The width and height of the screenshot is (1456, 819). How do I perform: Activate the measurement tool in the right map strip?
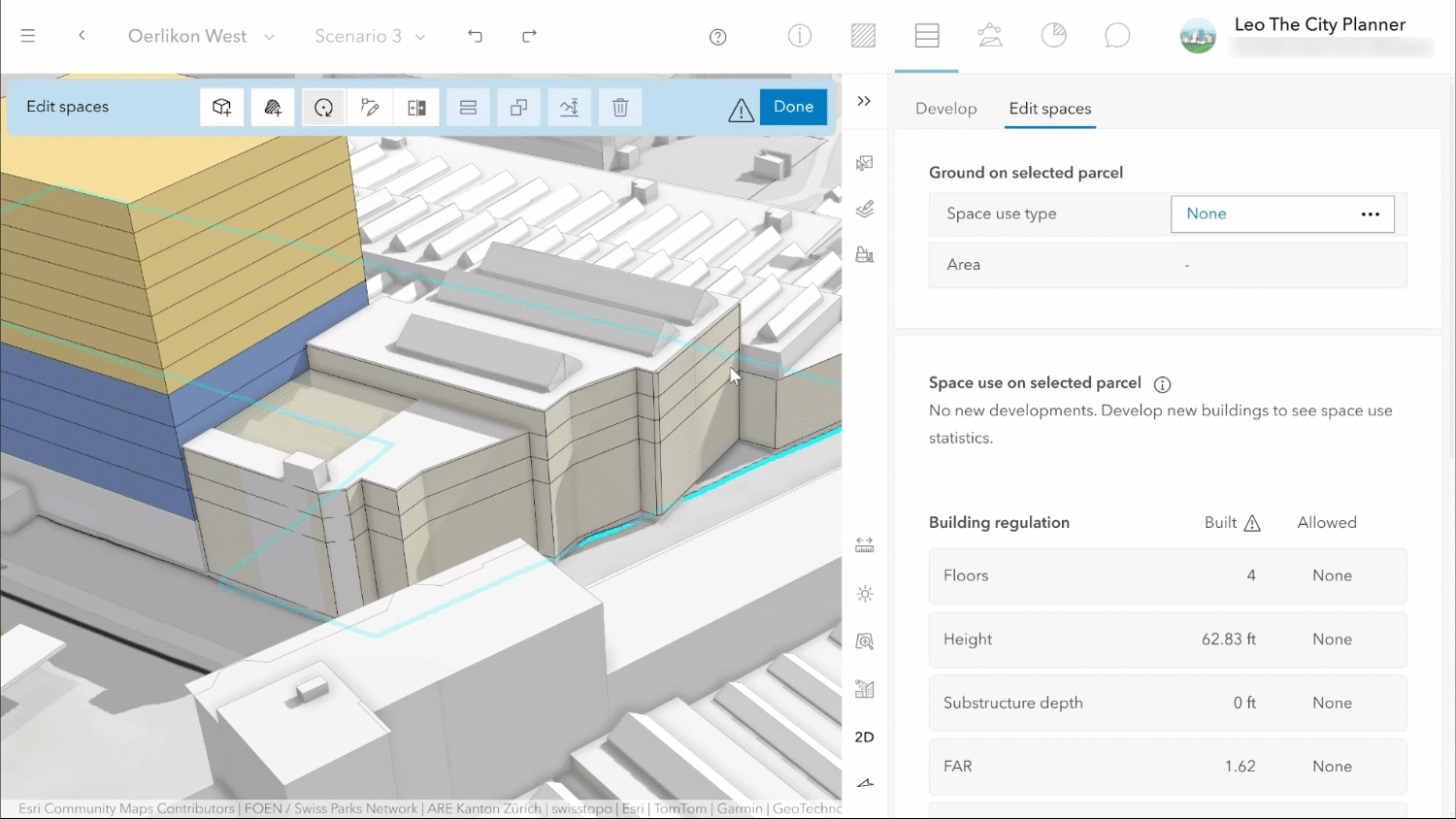point(864,544)
